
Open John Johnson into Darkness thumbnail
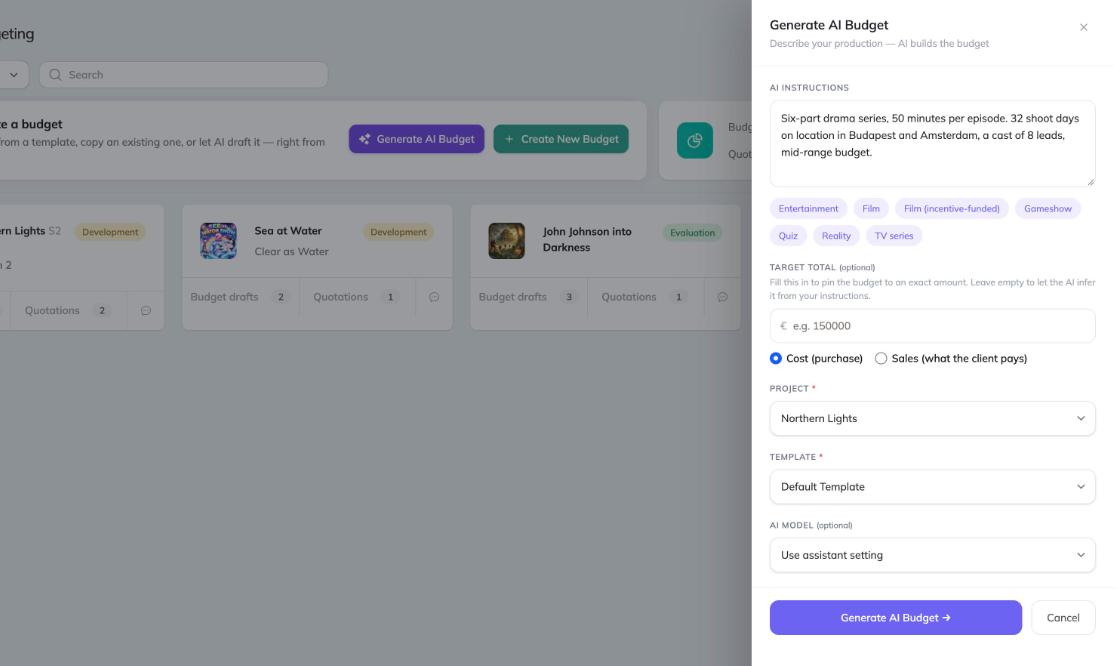506,240
